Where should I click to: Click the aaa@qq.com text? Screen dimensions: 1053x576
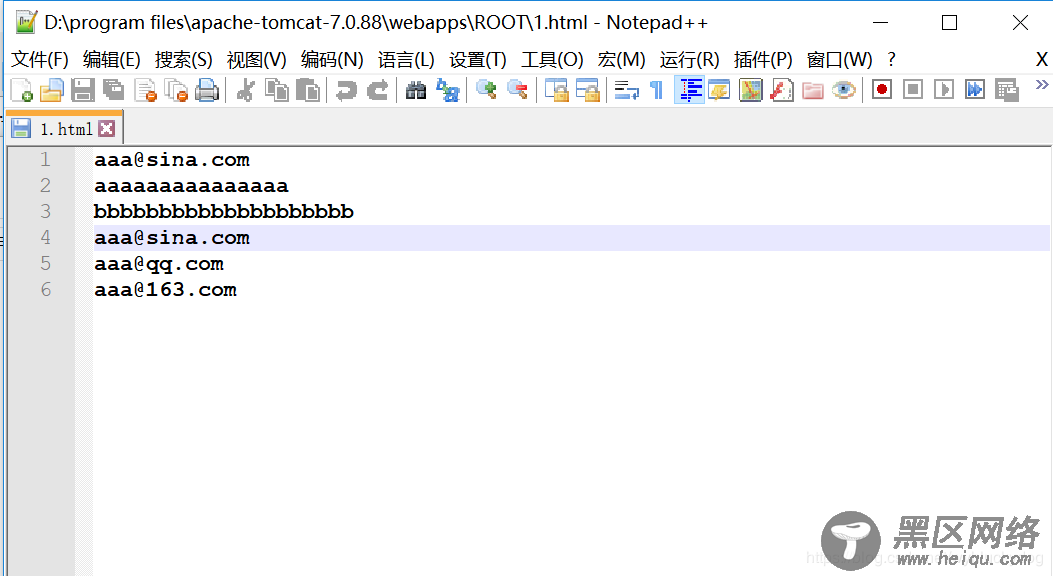[x=158, y=264]
